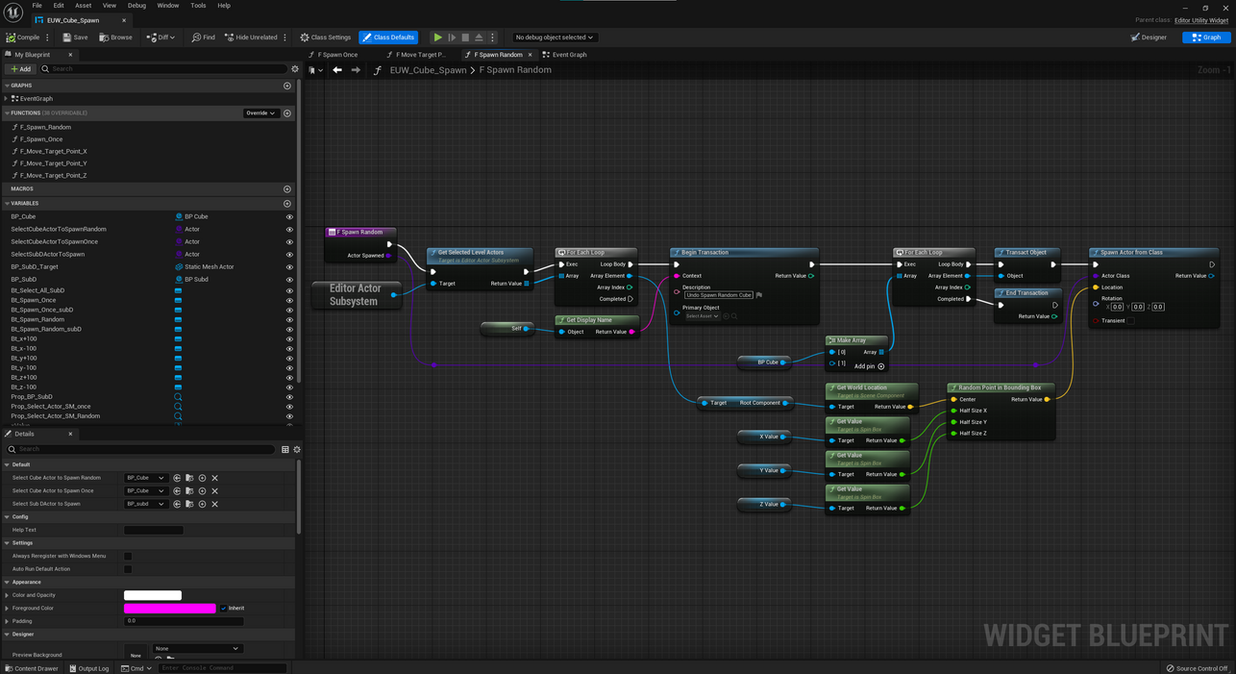1236x674 pixels.
Task: Open the Content Drawer
Action: click(32, 668)
